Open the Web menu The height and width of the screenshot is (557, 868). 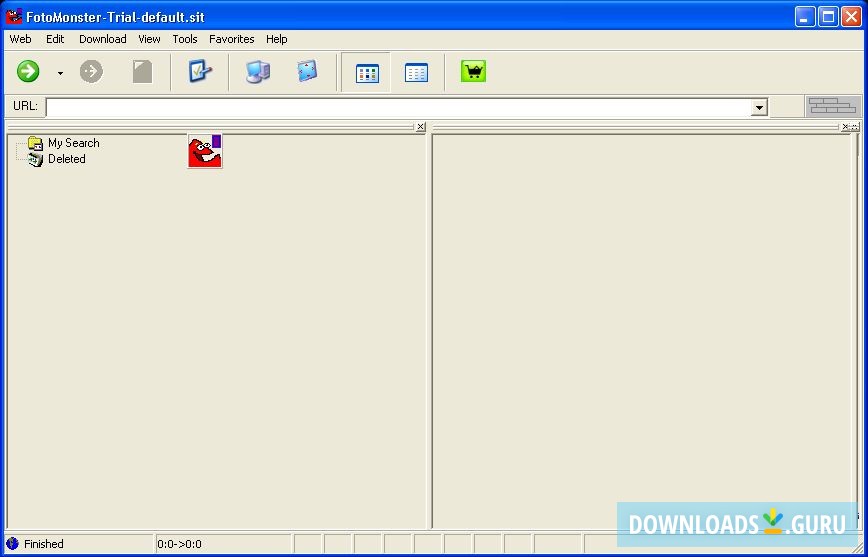coord(20,39)
